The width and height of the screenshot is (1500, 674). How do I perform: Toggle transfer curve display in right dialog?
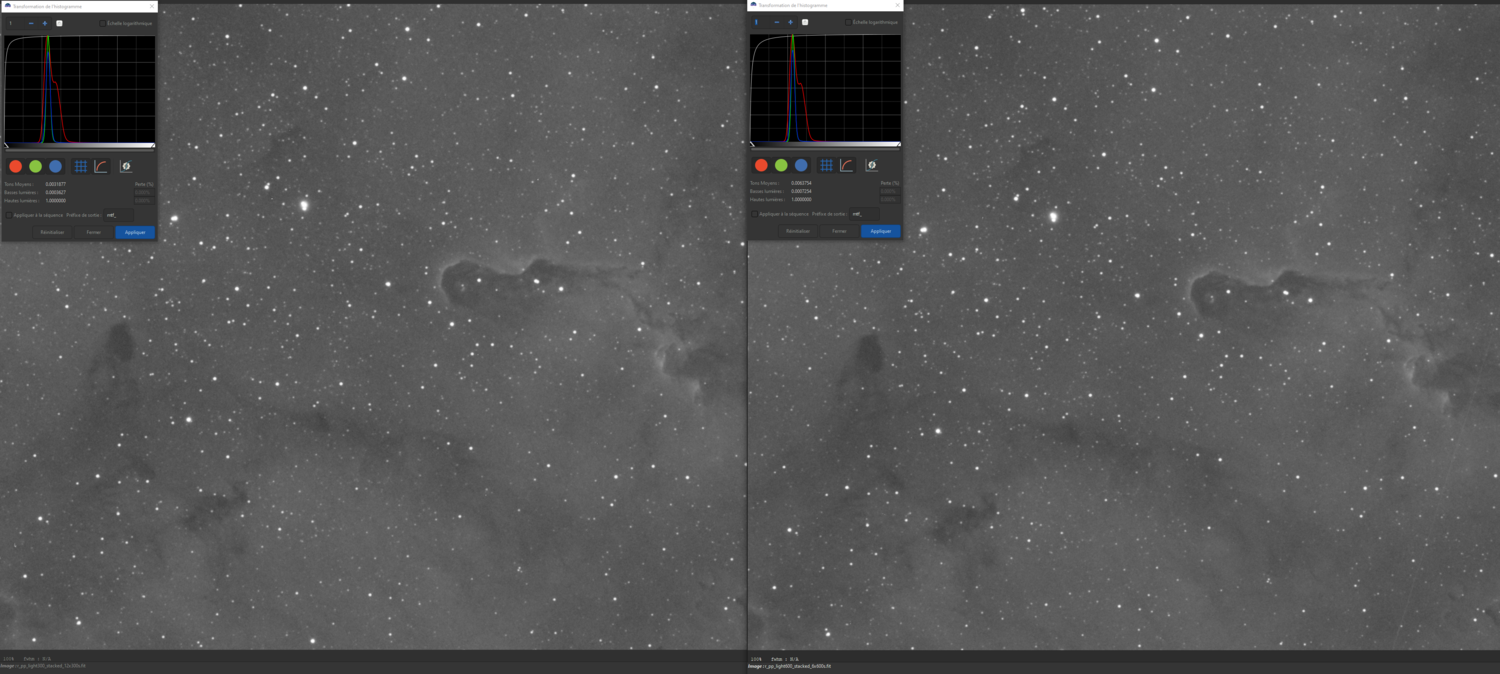click(847, 165)
